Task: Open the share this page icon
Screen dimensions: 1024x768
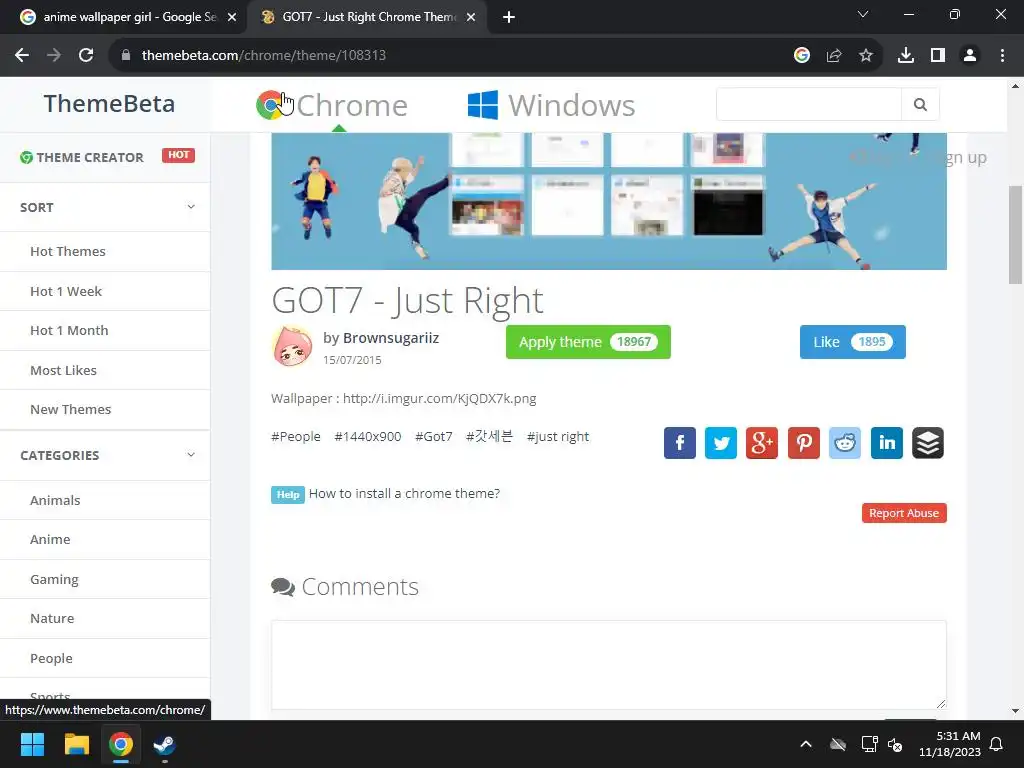Action: click(833, 56)
